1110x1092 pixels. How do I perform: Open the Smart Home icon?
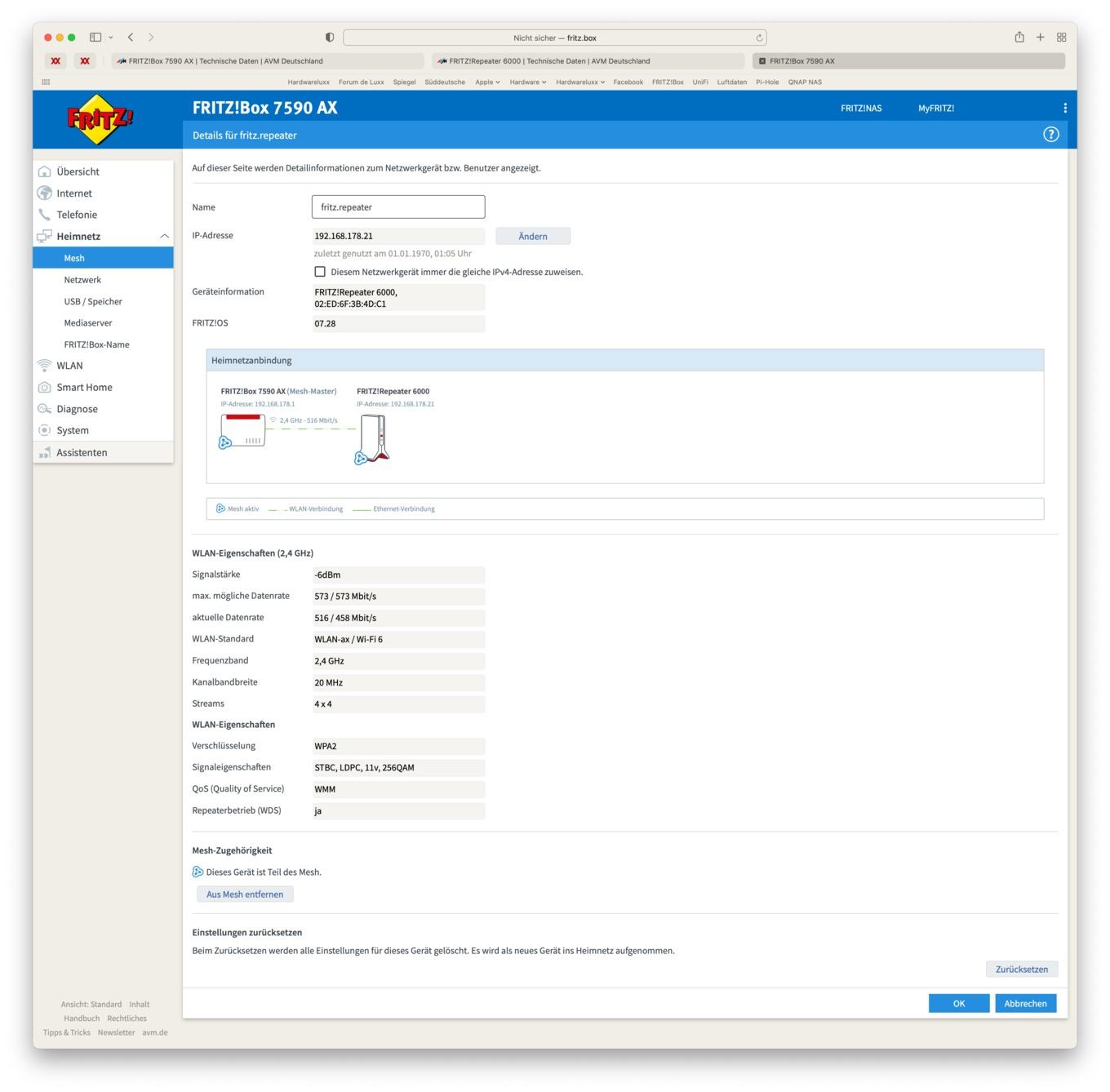(x=45, y=388)
